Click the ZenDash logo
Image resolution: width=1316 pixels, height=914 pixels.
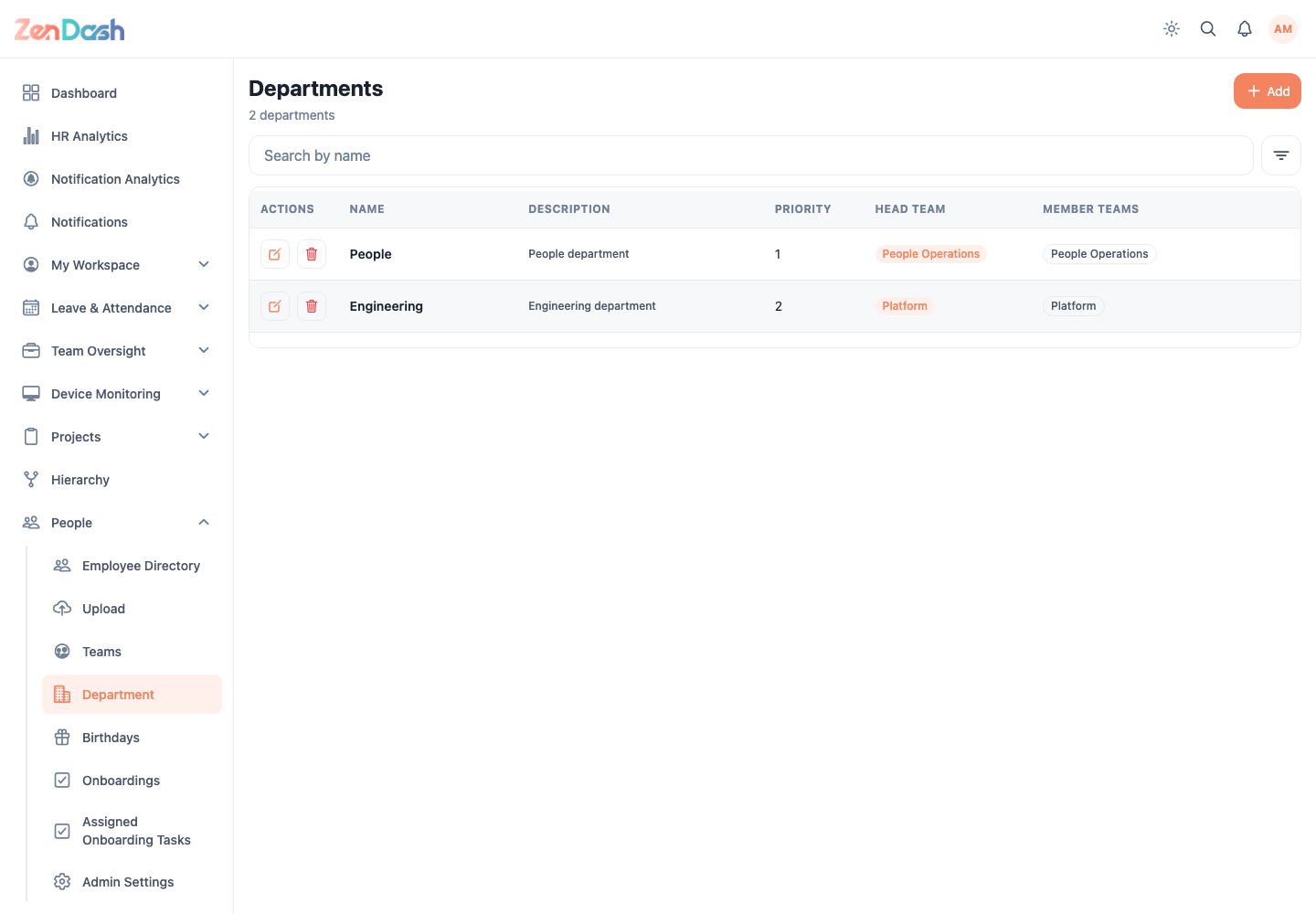coord(69,30)
